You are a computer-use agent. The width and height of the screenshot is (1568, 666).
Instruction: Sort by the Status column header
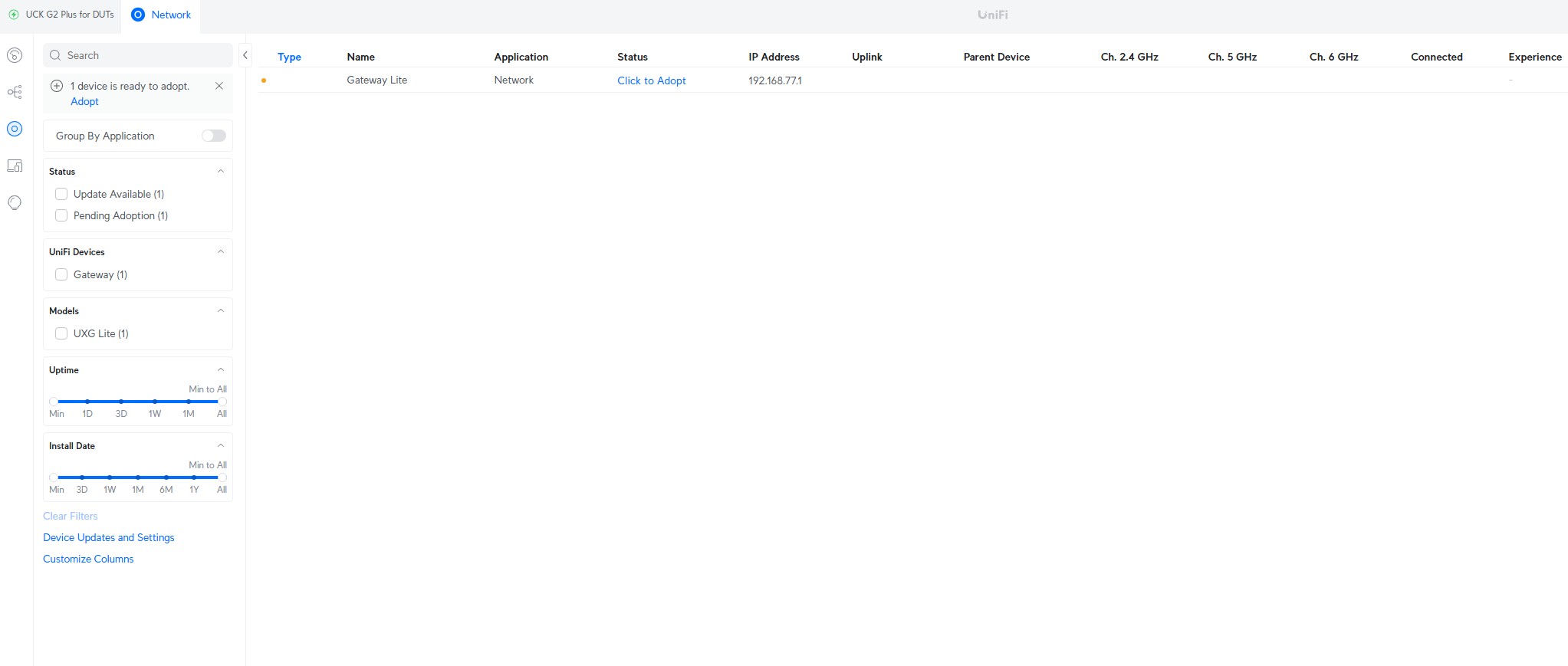(x=632, y=57)
